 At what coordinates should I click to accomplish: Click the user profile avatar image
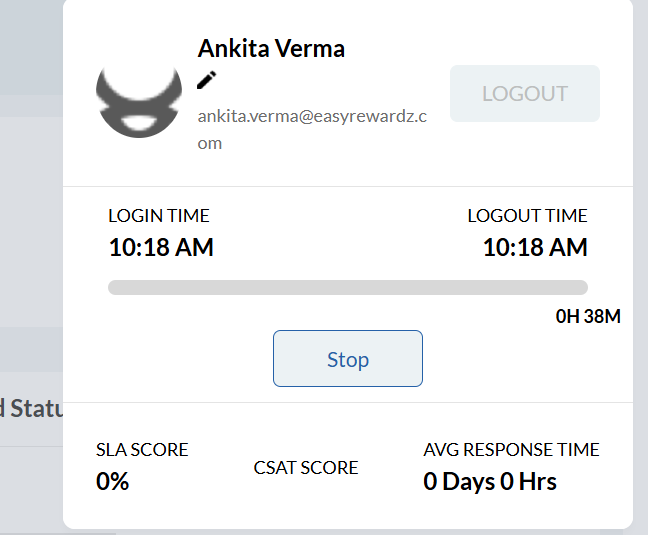point(138,101)
